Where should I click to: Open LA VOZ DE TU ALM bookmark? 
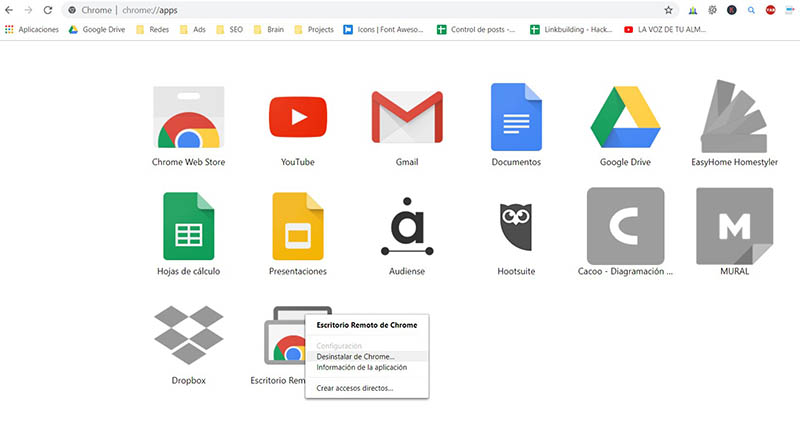point(665,30)
